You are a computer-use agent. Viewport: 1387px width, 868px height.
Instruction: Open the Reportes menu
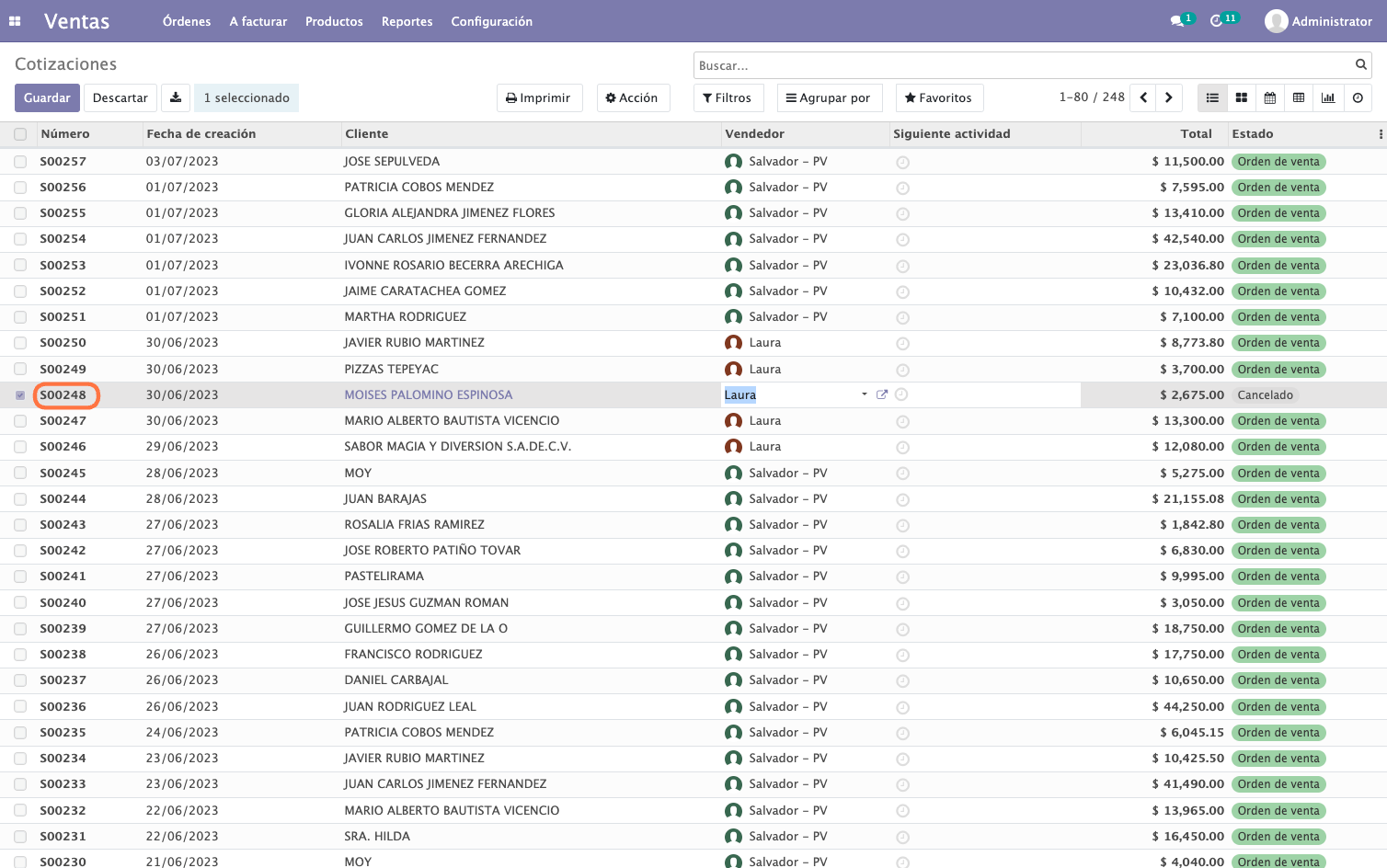point(407,21)
